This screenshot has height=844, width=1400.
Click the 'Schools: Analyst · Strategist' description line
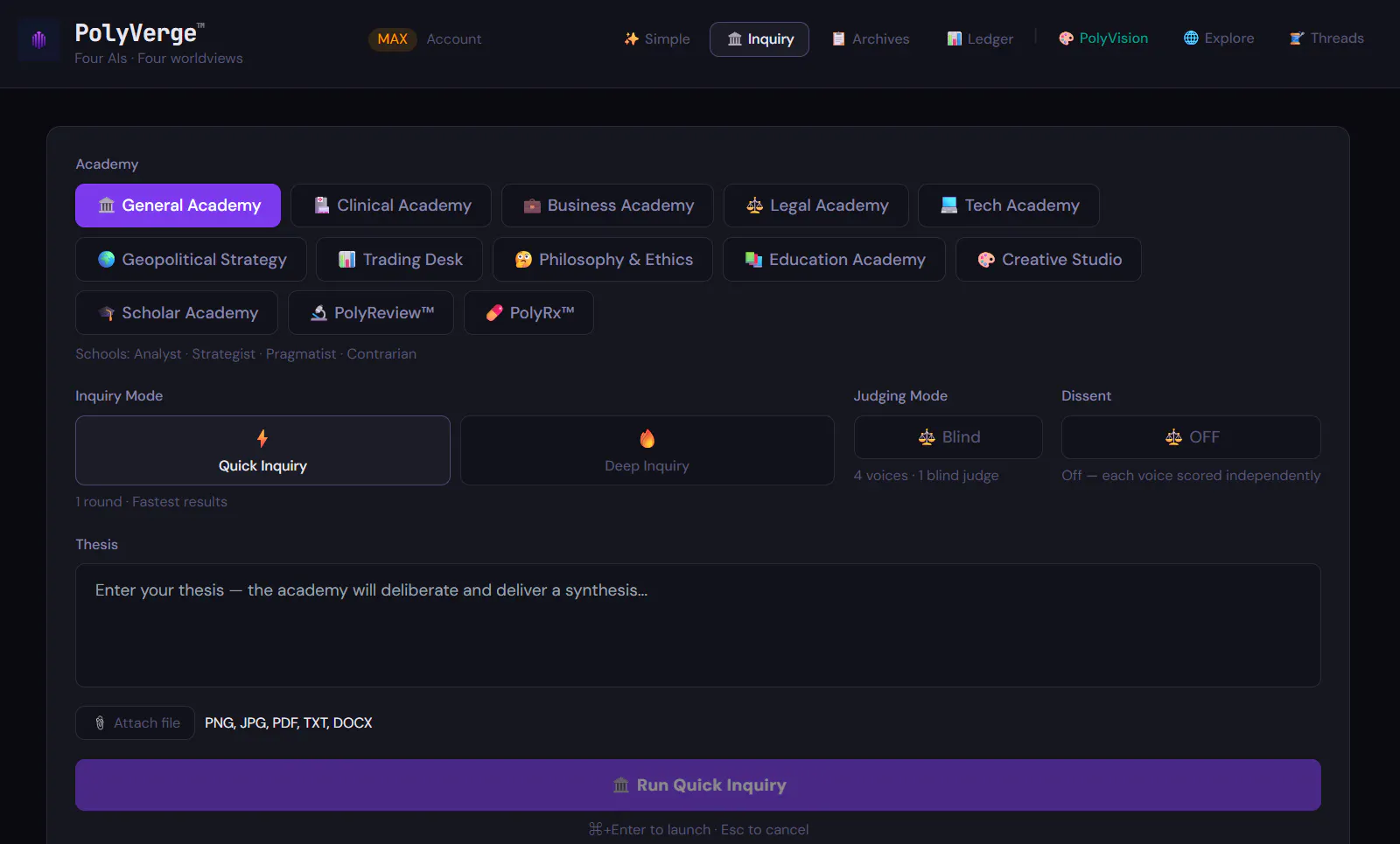pyautogui.click(x=246, y=354)
